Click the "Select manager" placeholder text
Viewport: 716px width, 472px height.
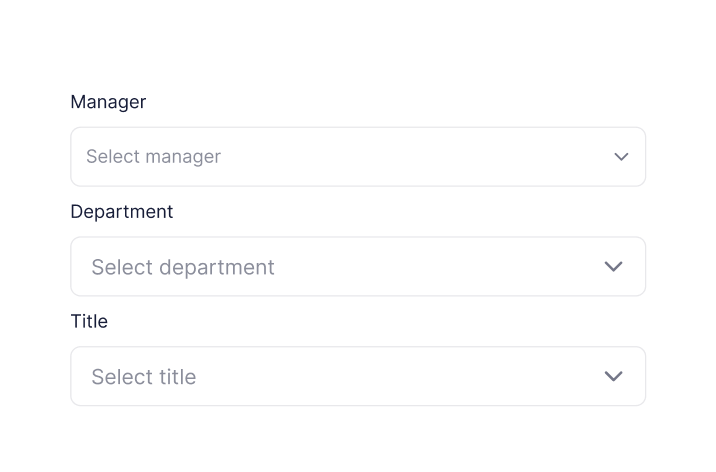(x=153, y=157)
